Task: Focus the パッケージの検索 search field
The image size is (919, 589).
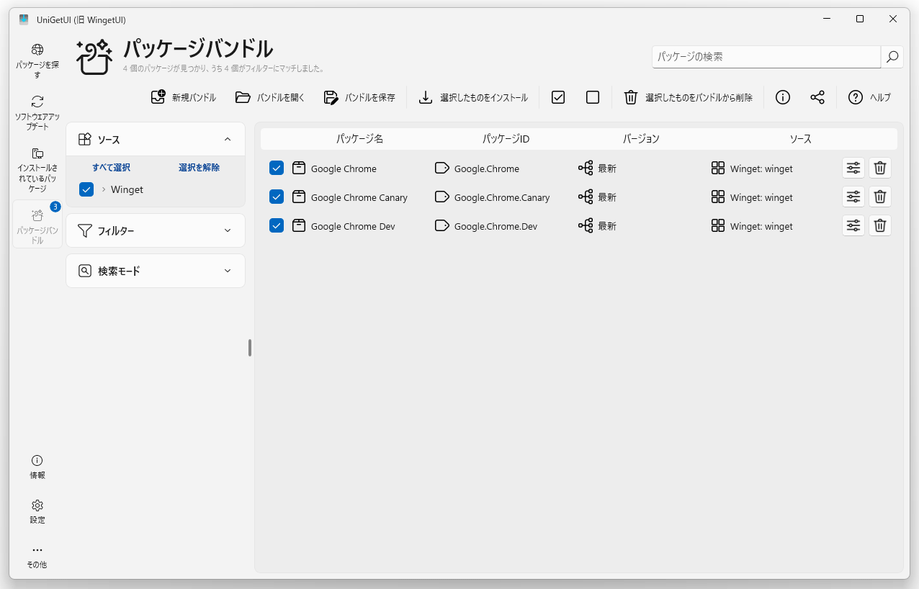Action: tap(766, 57)
